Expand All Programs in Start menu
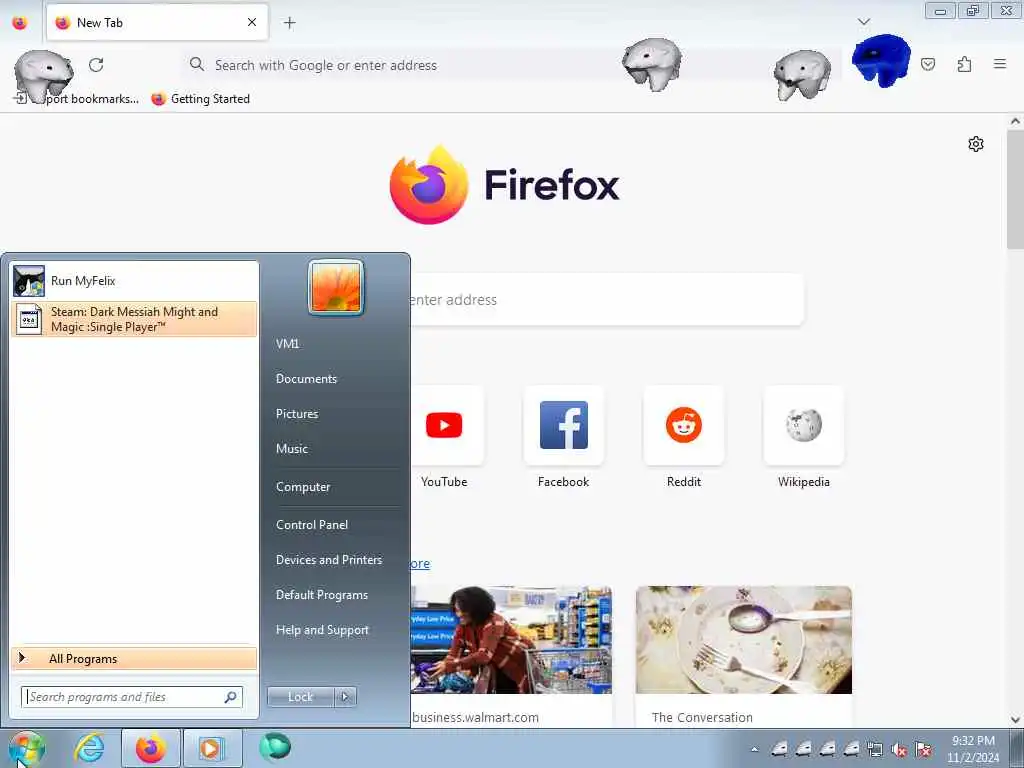The width and height of the screenshot is (1024, 768). (134, 658)
